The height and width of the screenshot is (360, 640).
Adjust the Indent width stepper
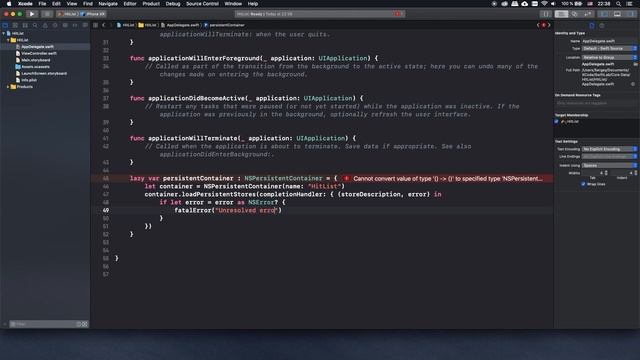[x=635, y=173]
